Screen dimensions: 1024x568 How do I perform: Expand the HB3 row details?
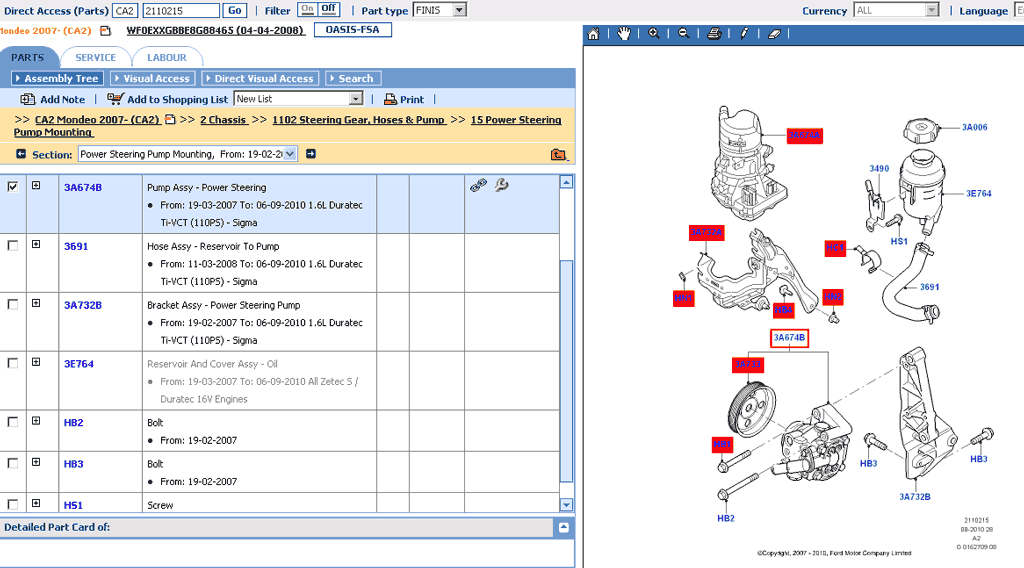[36, 462]
